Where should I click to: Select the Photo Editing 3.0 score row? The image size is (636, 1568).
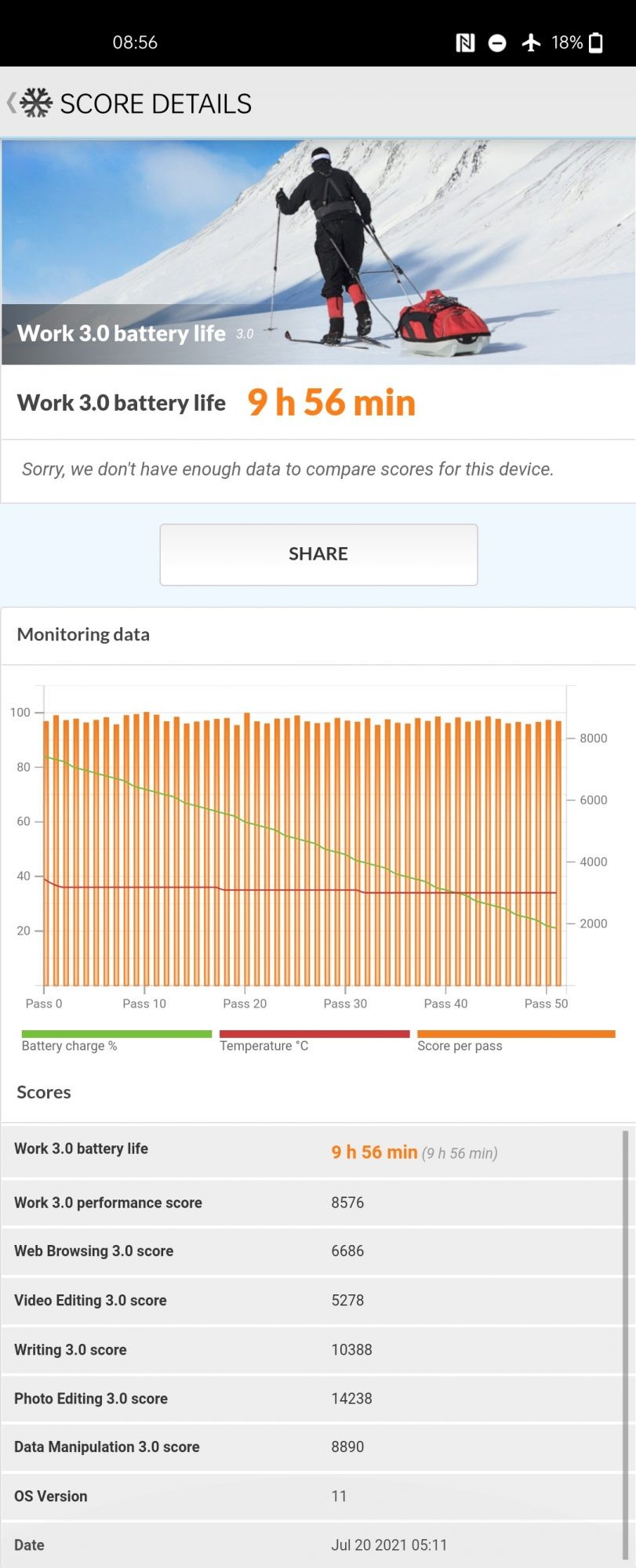click(x=312, y=1399)
